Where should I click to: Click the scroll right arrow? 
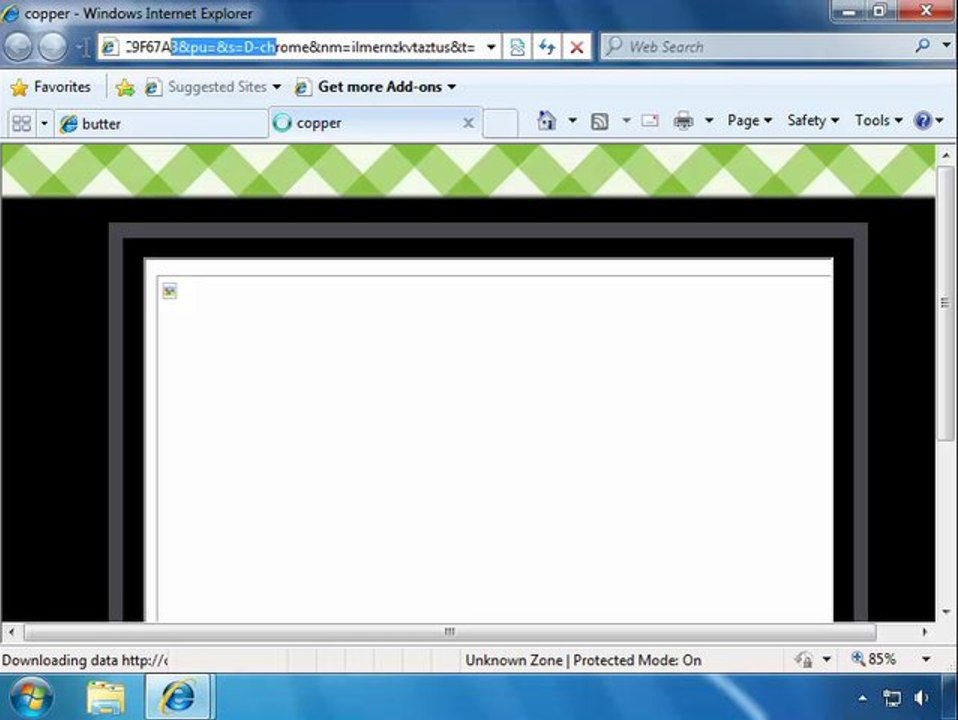924,631
